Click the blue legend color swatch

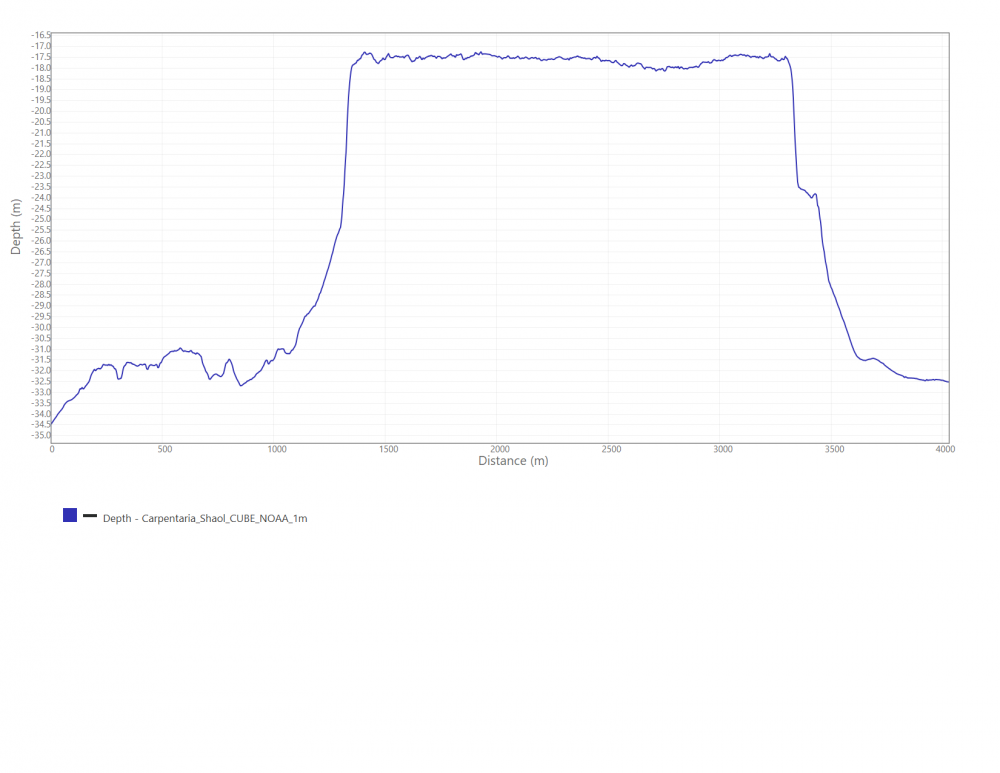pos(70,515)
